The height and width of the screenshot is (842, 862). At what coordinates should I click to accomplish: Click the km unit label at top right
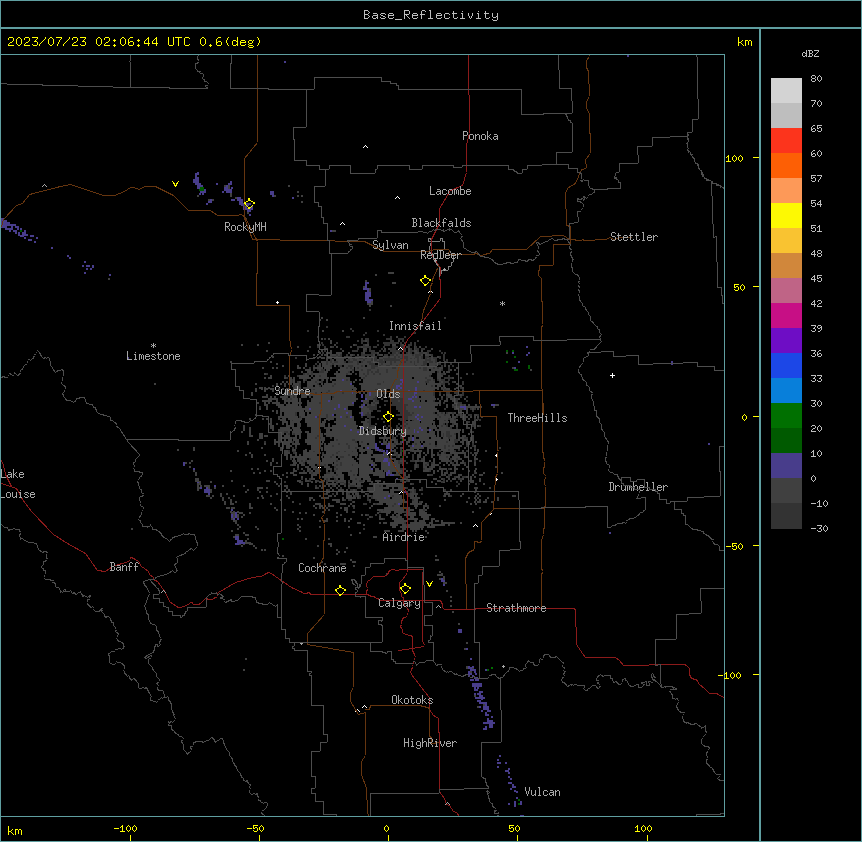pyautogui.click(x=744, y=42)
